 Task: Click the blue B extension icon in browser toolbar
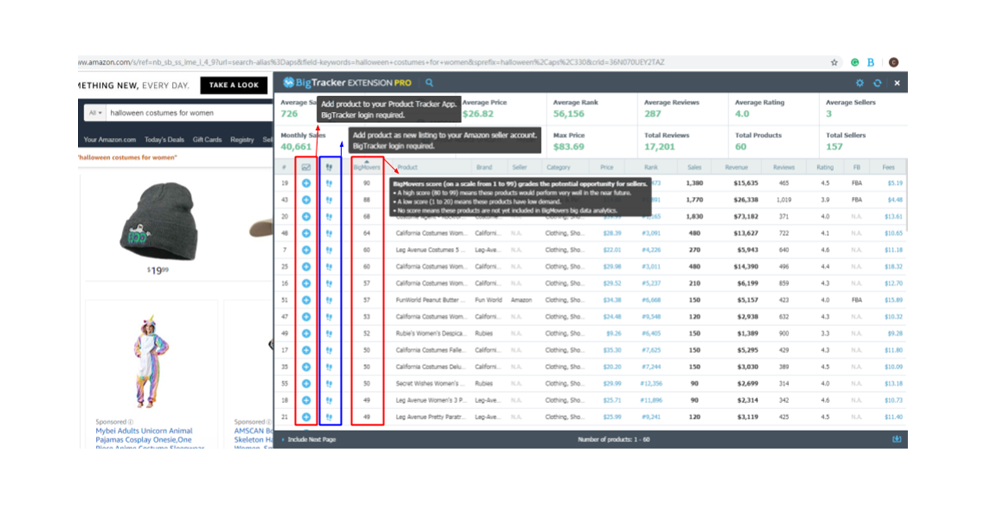pos(871,62)
